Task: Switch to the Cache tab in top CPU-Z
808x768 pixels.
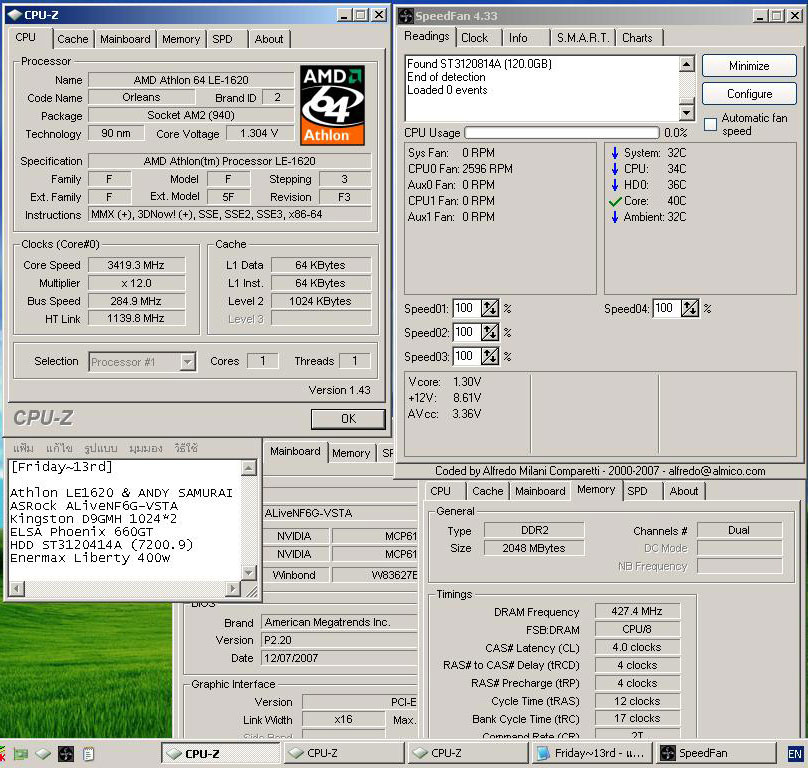Action: pyautogui.click(x=73, y=39)
